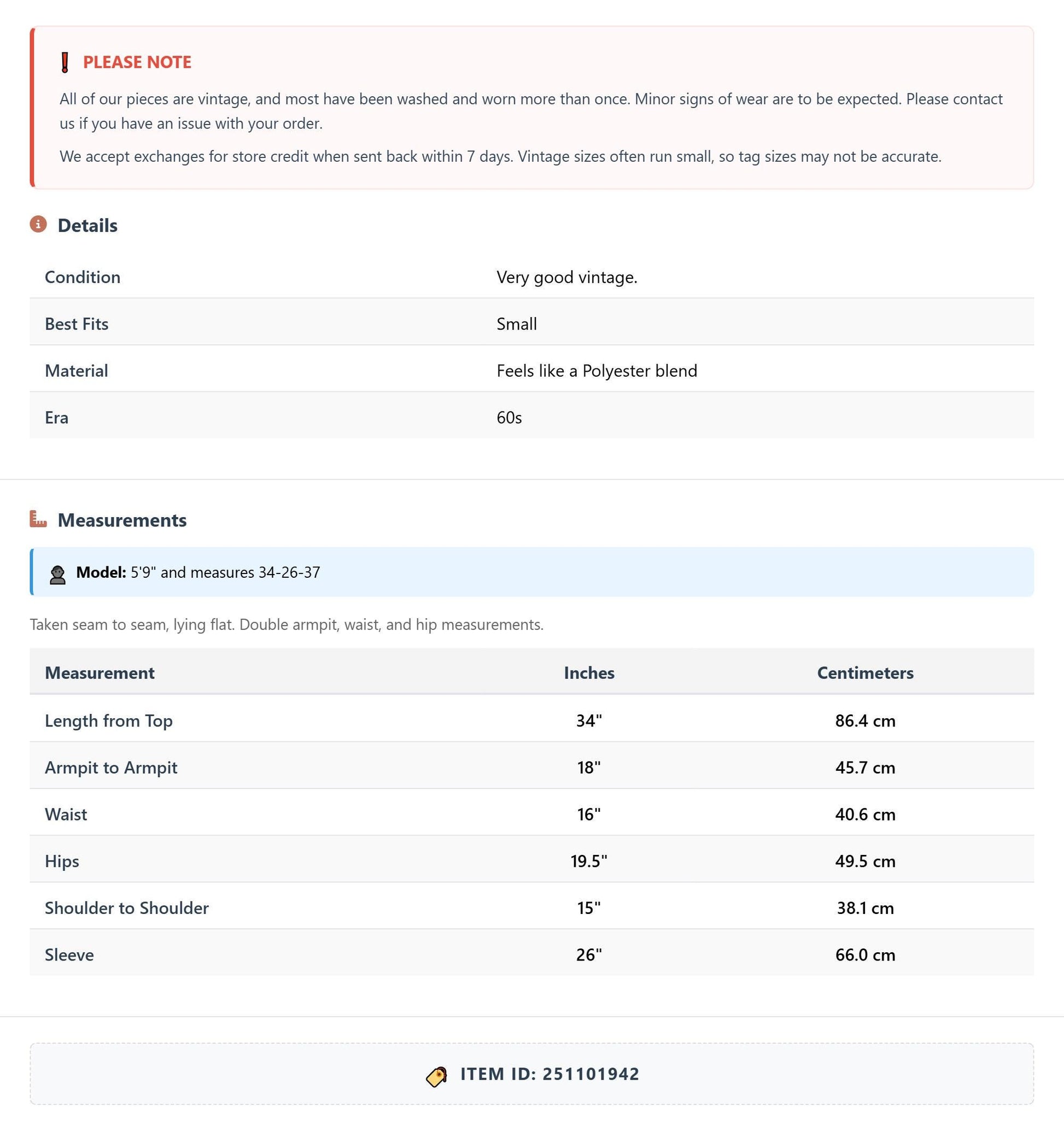Click the Details section heading
Viewport: 1064px width, 1131px height.
coord(87,225)
